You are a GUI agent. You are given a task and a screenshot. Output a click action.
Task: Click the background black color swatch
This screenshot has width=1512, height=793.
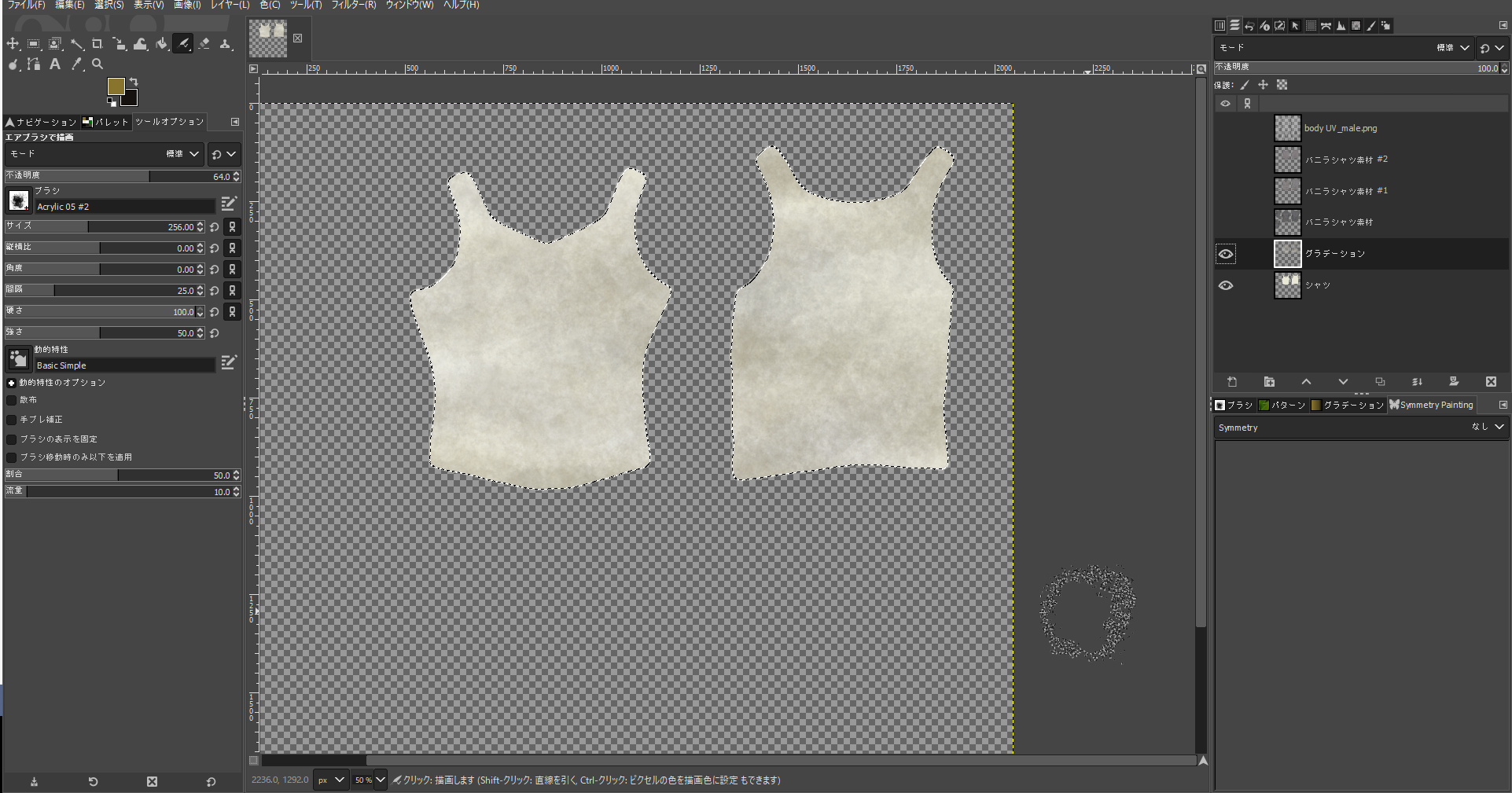[131, 100]
